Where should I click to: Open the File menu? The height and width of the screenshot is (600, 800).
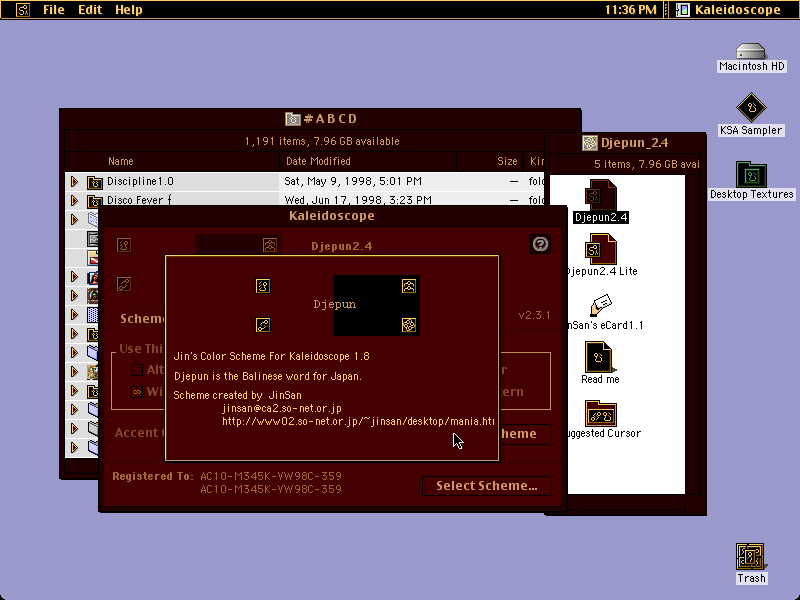pos(54,10)
